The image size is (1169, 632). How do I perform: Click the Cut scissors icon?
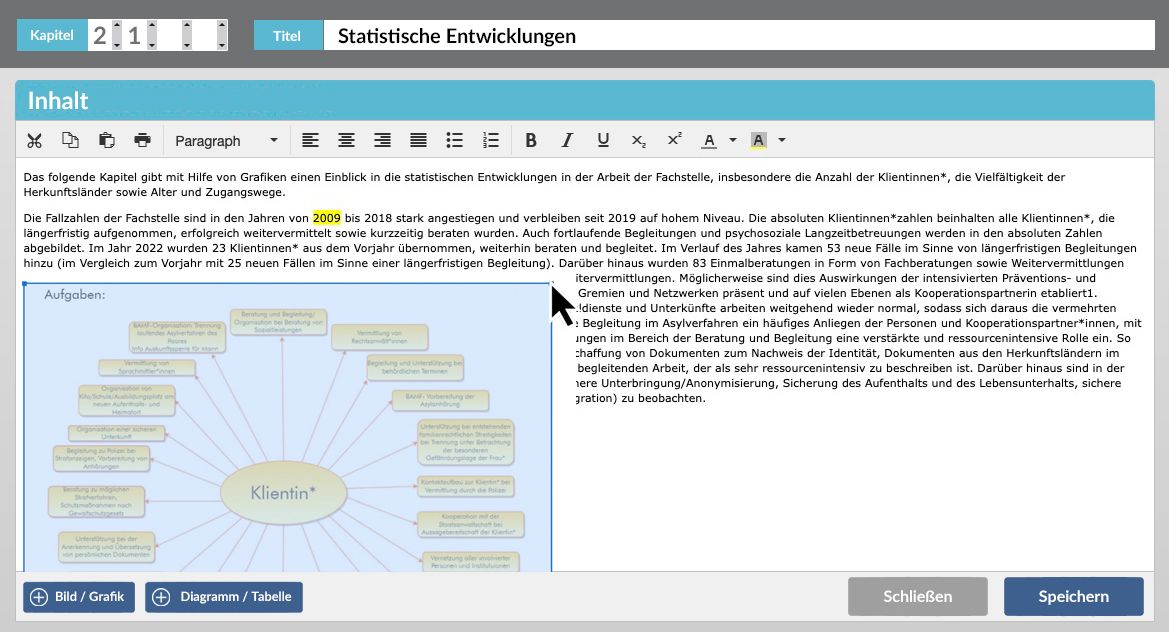point(35,140)
